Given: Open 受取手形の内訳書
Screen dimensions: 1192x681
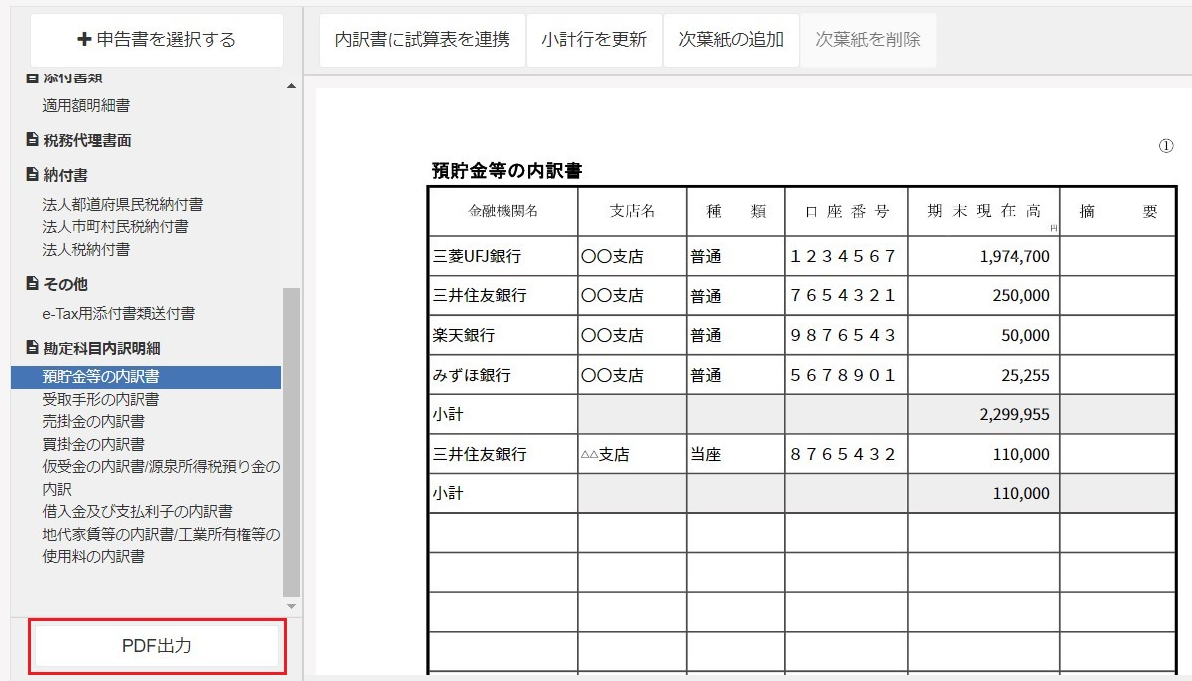Looking at the screenshot, I should pyautogui.click(x=100, y=399).
